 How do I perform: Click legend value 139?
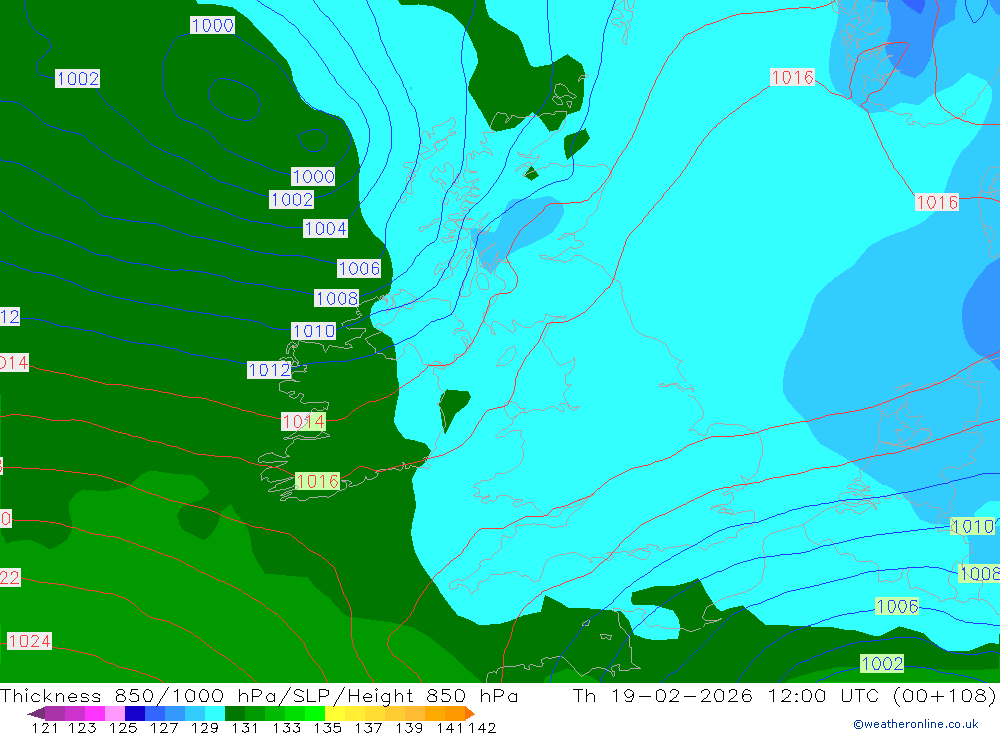pos(409,728)
